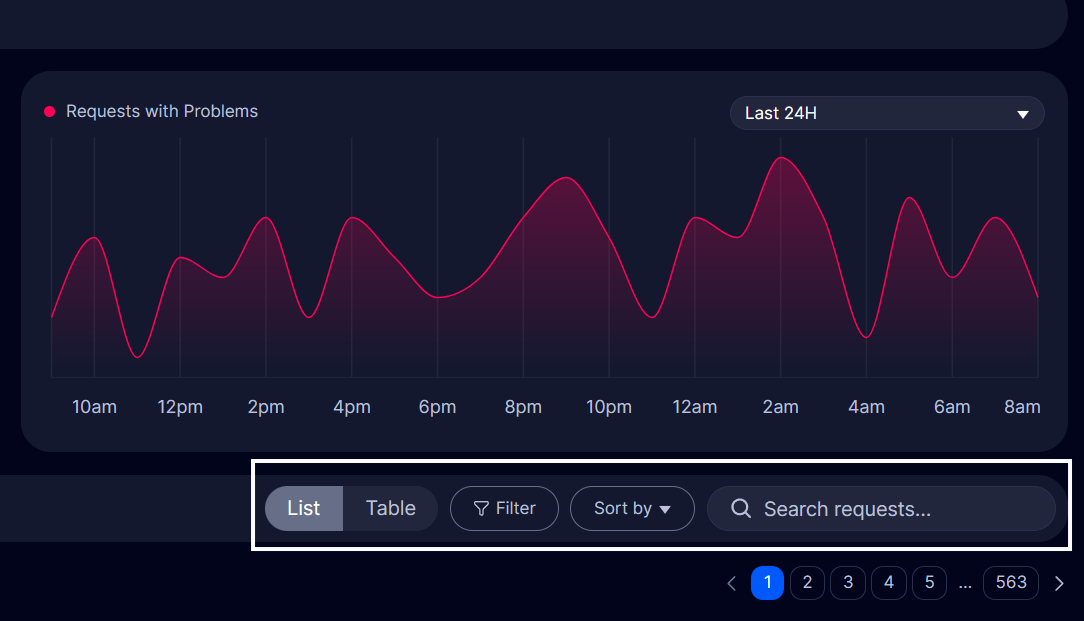The image size is (1084, 621).
Task: Go to page 3
Action: pos(848,582)
